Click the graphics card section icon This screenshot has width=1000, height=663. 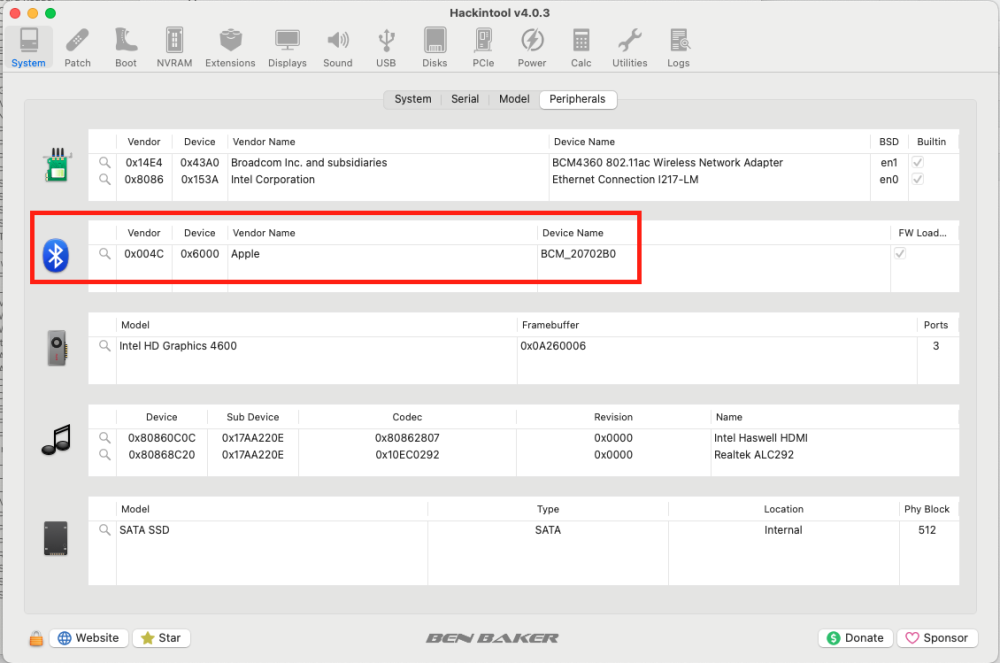tap(57, 348)
